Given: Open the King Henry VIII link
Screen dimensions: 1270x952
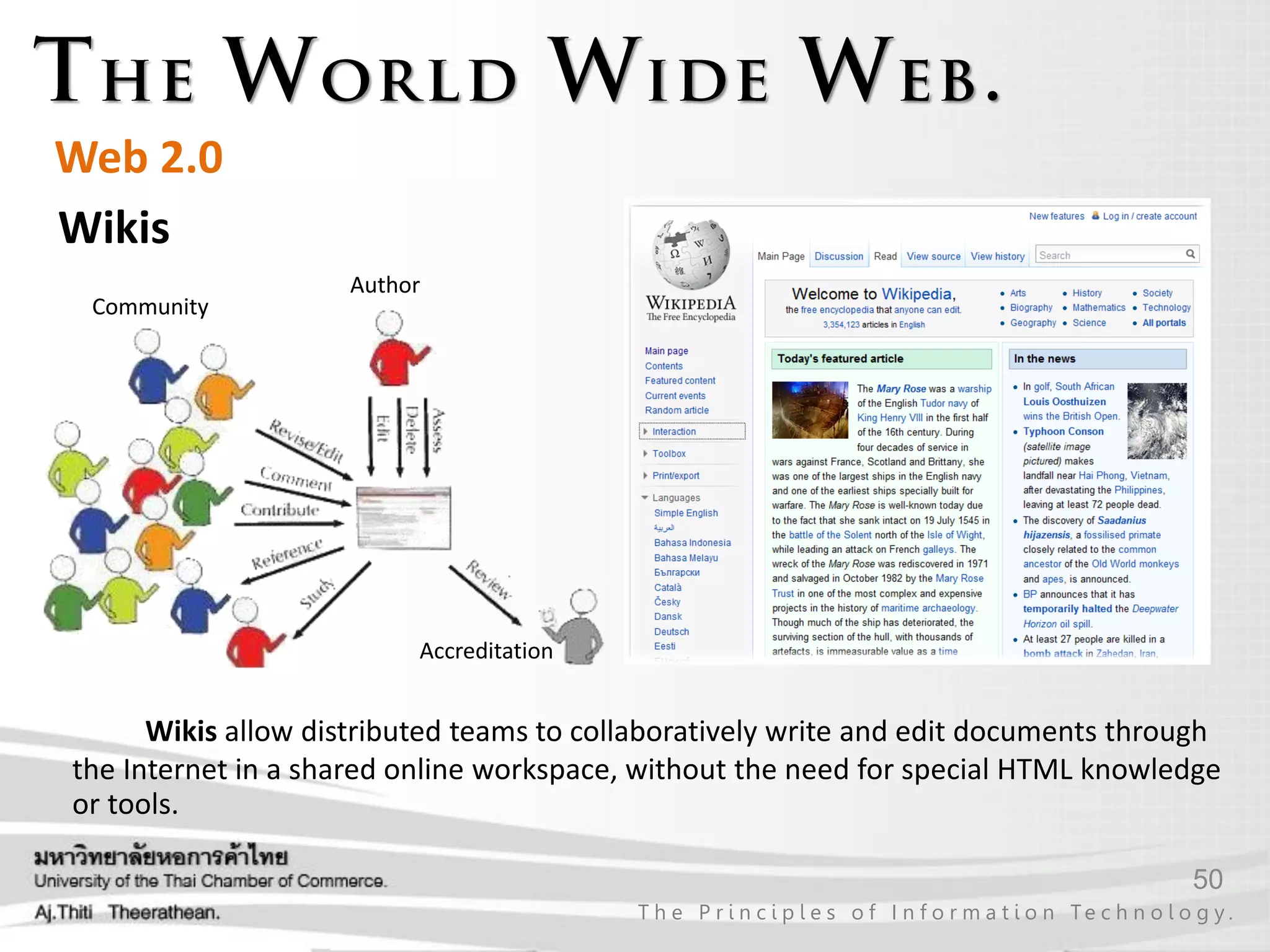Looking at the screenshot, I should [x=890, y=418].
